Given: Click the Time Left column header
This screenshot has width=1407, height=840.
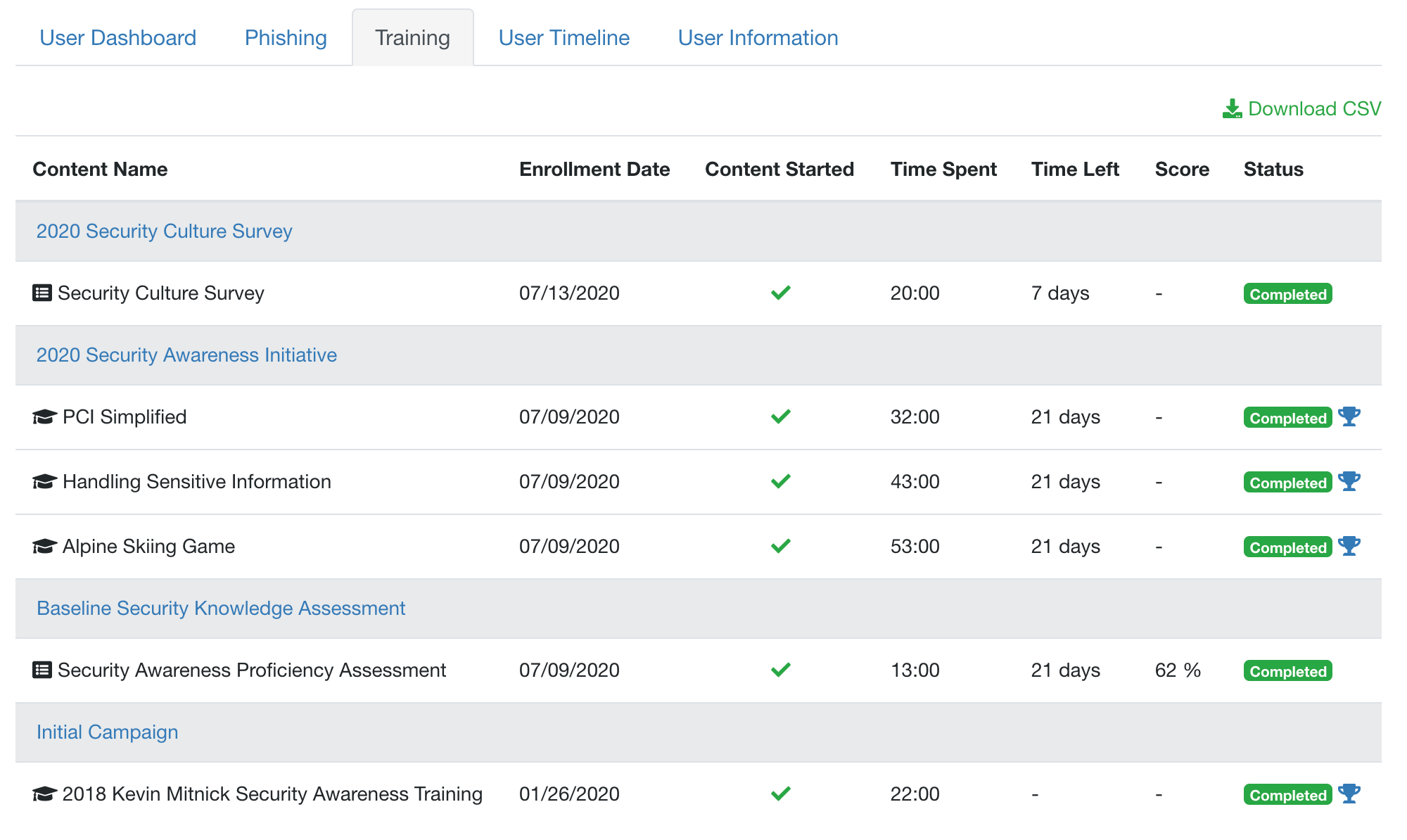Looking at the screenshot, I should tap(1075, 170).
